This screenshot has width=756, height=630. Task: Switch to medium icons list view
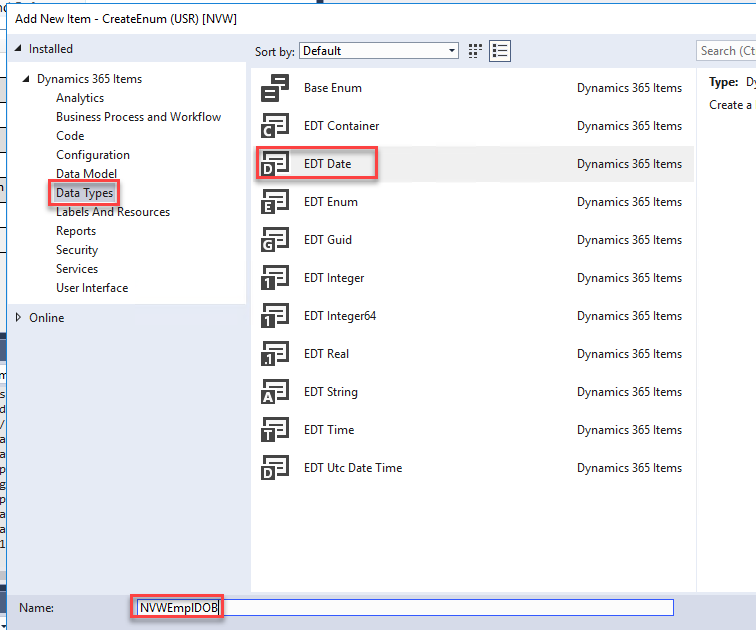pyautogui.click(x=500, y=51)
